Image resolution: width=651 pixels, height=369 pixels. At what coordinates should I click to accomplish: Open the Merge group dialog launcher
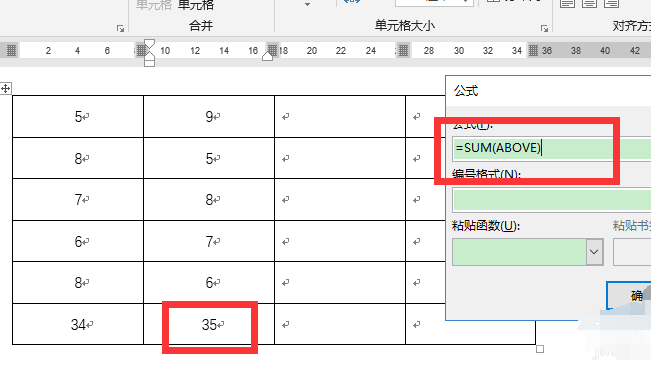point(120,28)
